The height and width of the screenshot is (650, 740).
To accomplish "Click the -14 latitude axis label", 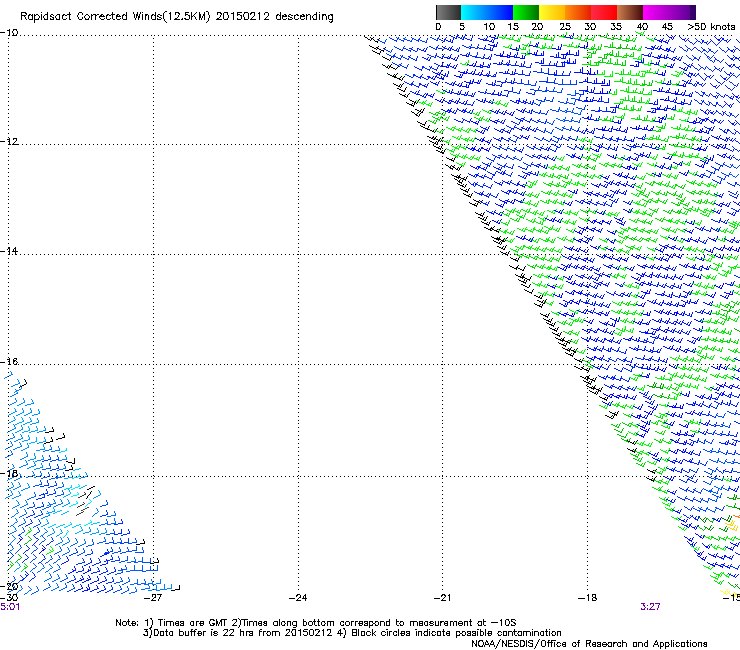I will (x=9, y=251).
